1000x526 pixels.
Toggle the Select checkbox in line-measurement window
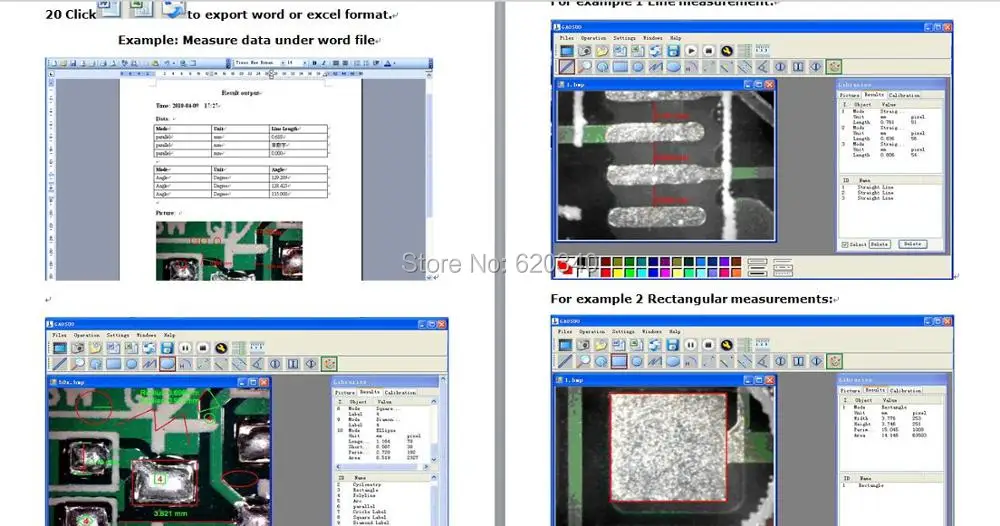(845, 244)
